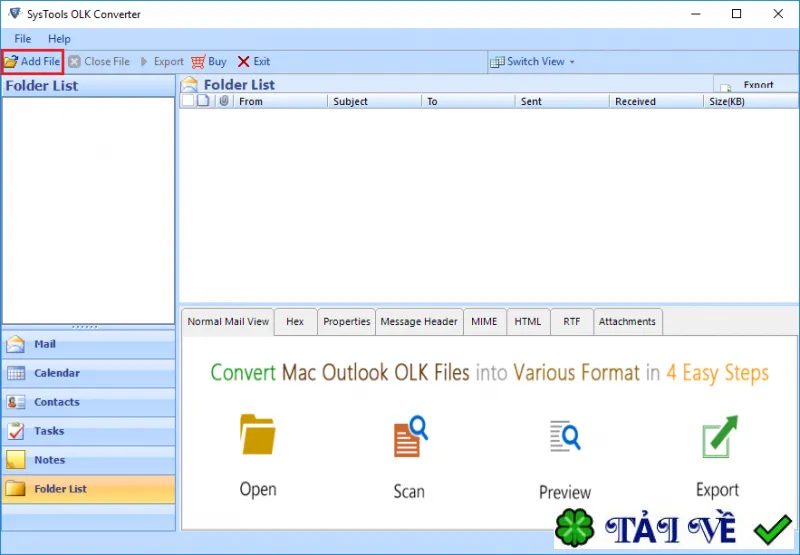Click the Add File toolbar icon

pos(11,62)
